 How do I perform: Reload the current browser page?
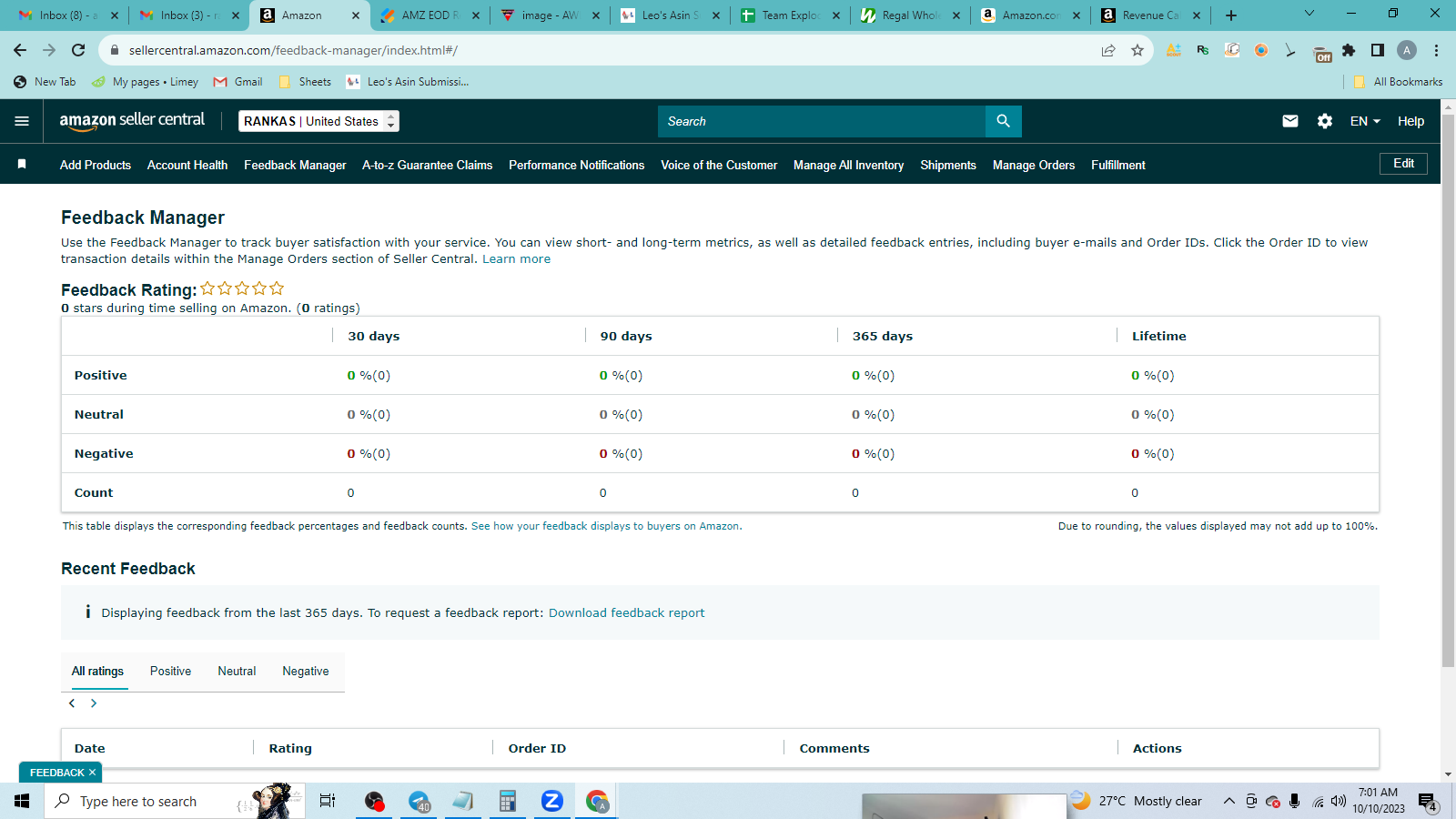78,50
